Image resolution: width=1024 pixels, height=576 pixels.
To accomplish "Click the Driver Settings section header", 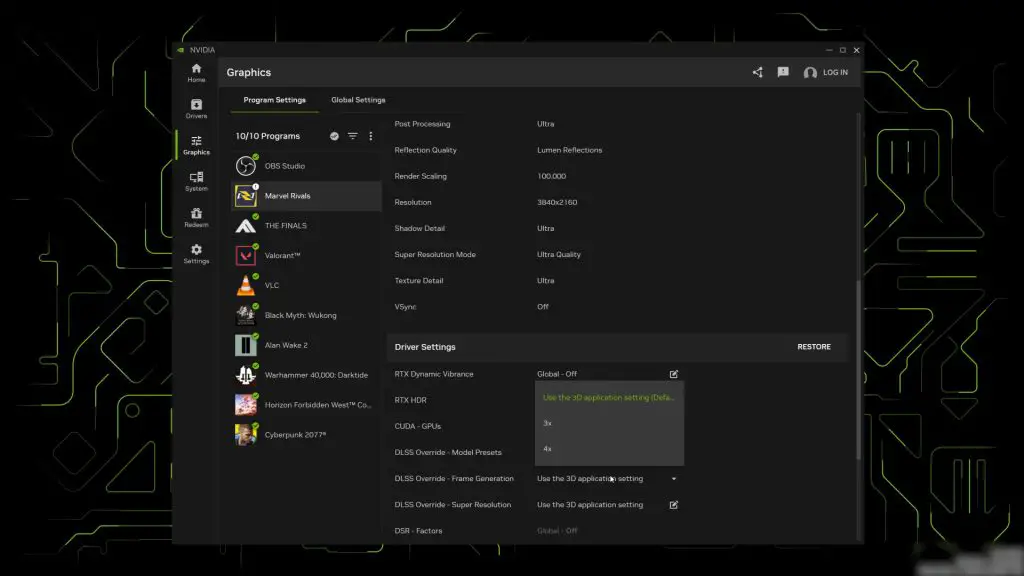I will 425,347.
